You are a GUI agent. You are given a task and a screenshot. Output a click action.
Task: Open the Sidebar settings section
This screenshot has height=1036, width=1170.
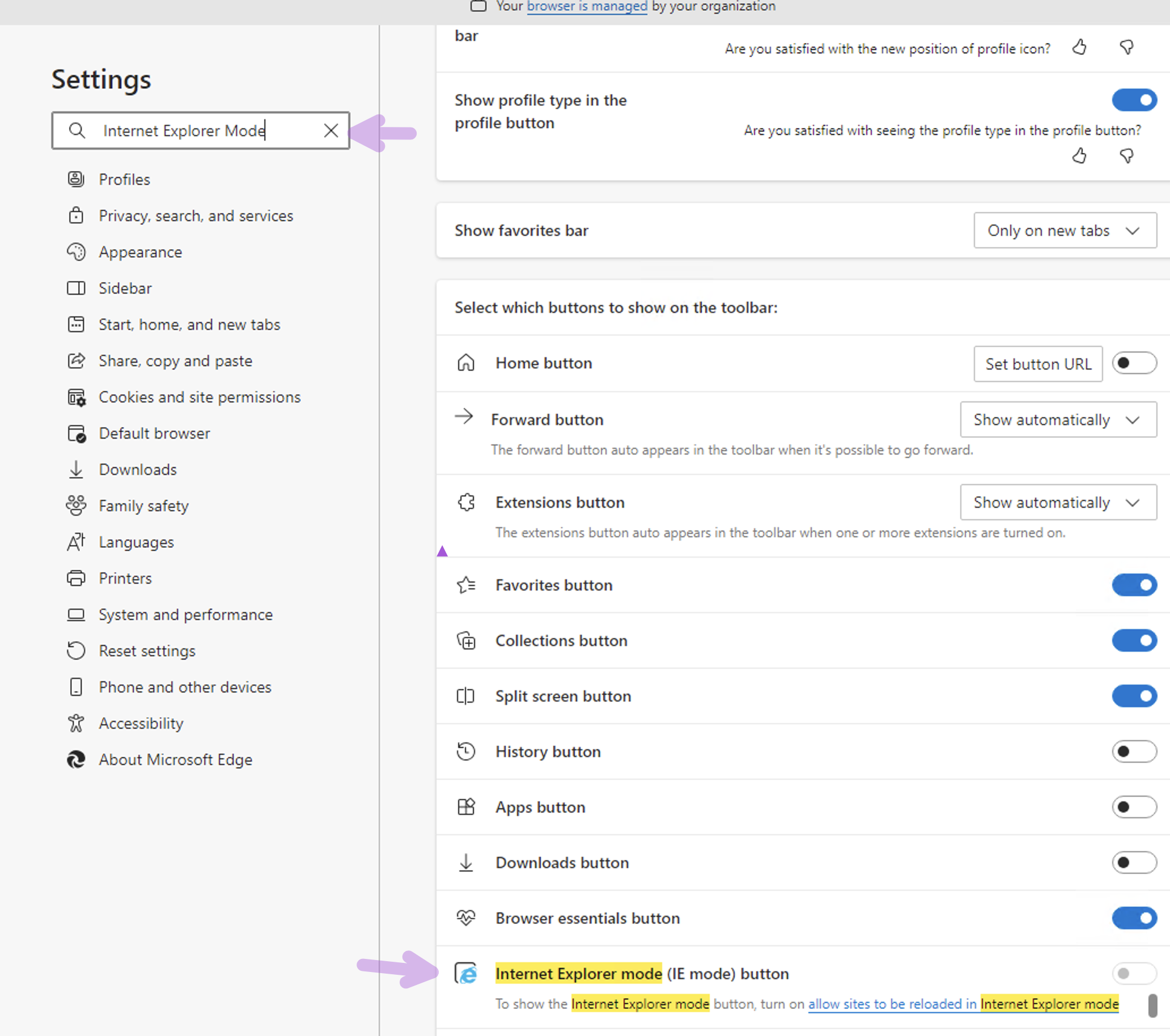click(125, 288)
